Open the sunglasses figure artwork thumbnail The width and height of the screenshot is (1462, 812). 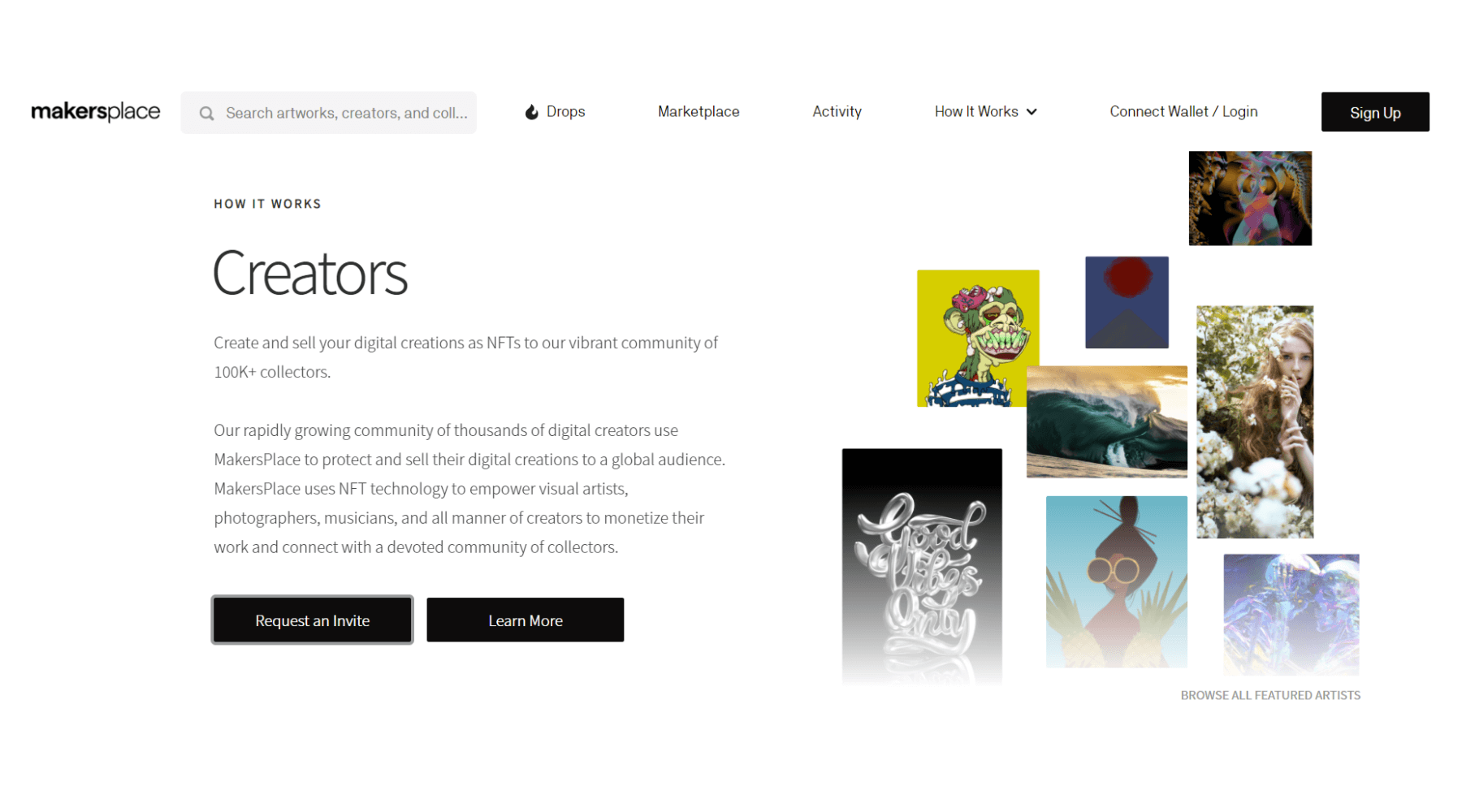pyautogui.click(x=1117, y=581)
